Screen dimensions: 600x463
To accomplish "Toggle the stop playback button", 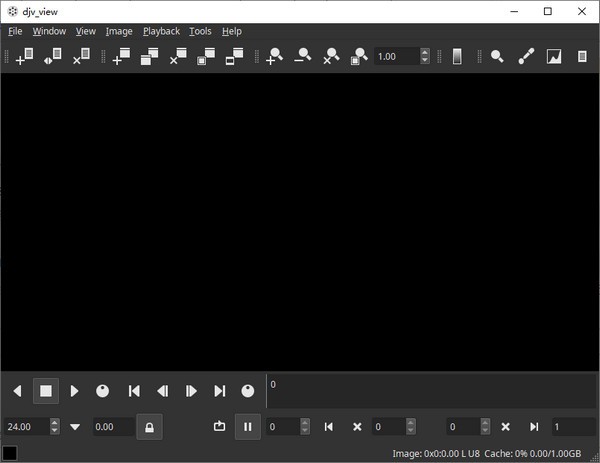I will click(x=45, y=391).
